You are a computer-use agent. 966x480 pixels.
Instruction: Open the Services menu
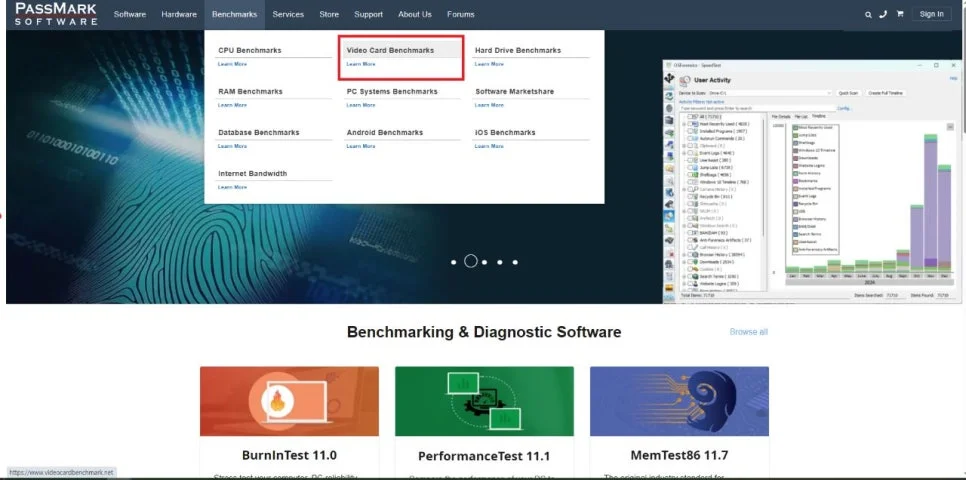coord(288,14)
